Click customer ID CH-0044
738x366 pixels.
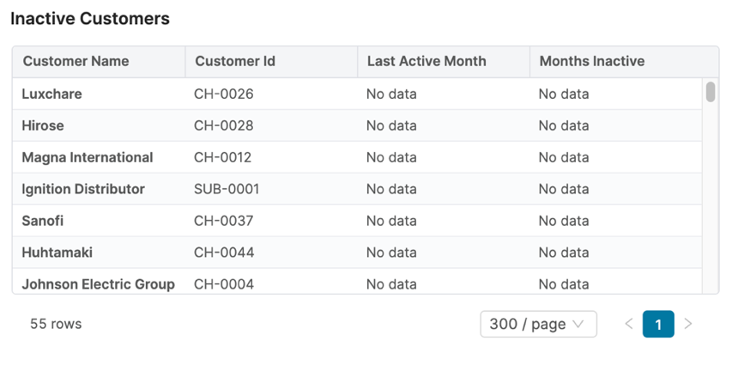(224, 253)
